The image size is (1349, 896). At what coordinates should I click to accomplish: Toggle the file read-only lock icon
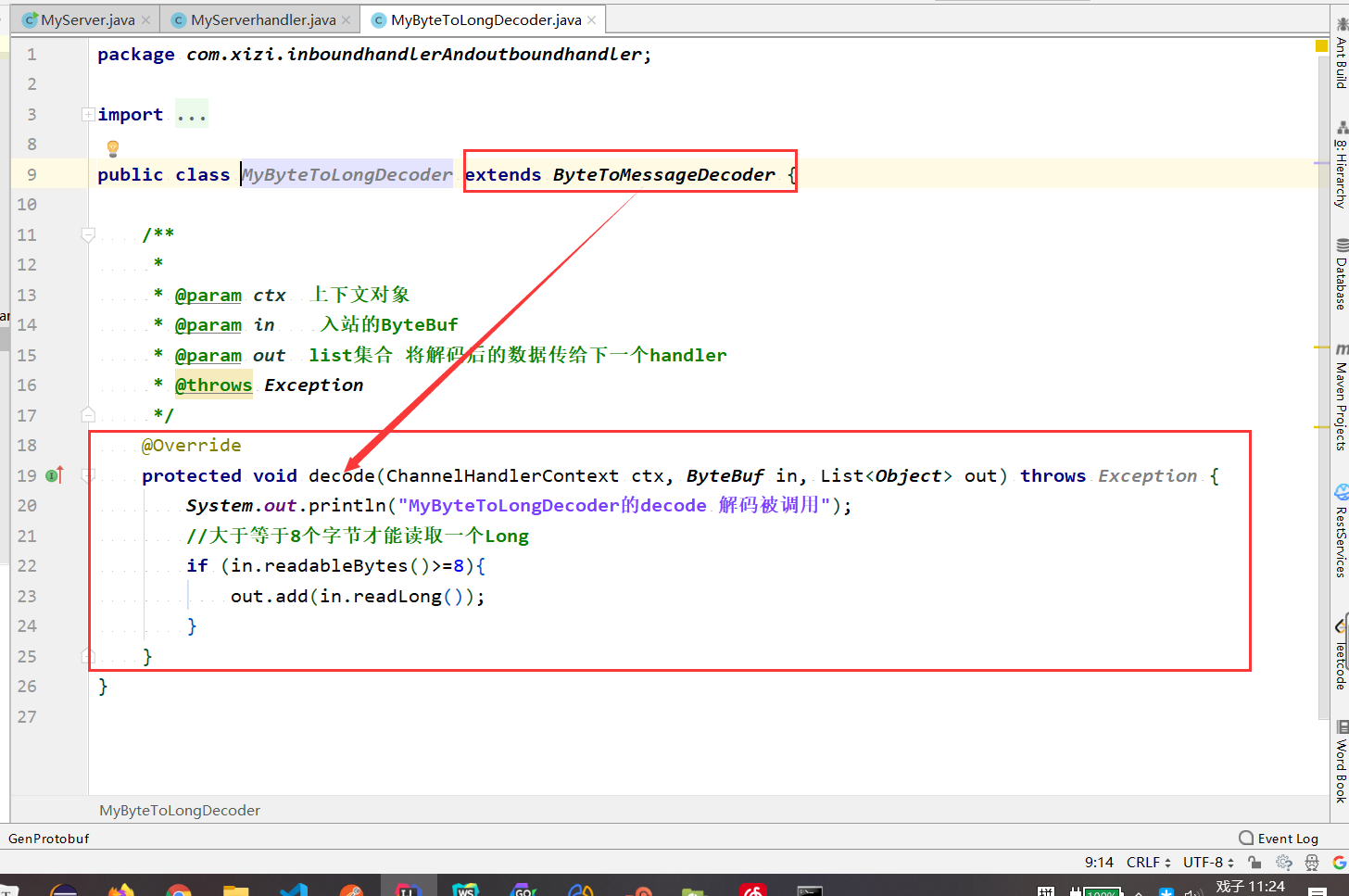click(x=1254, y=863)
